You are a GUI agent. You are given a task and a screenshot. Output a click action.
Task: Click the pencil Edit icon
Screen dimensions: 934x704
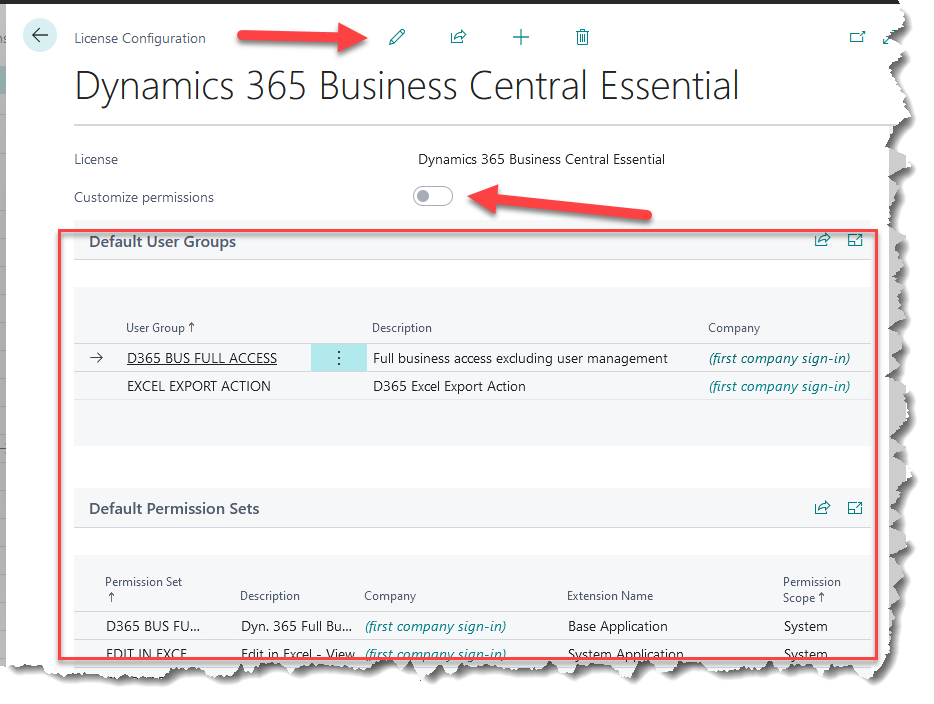397,37
